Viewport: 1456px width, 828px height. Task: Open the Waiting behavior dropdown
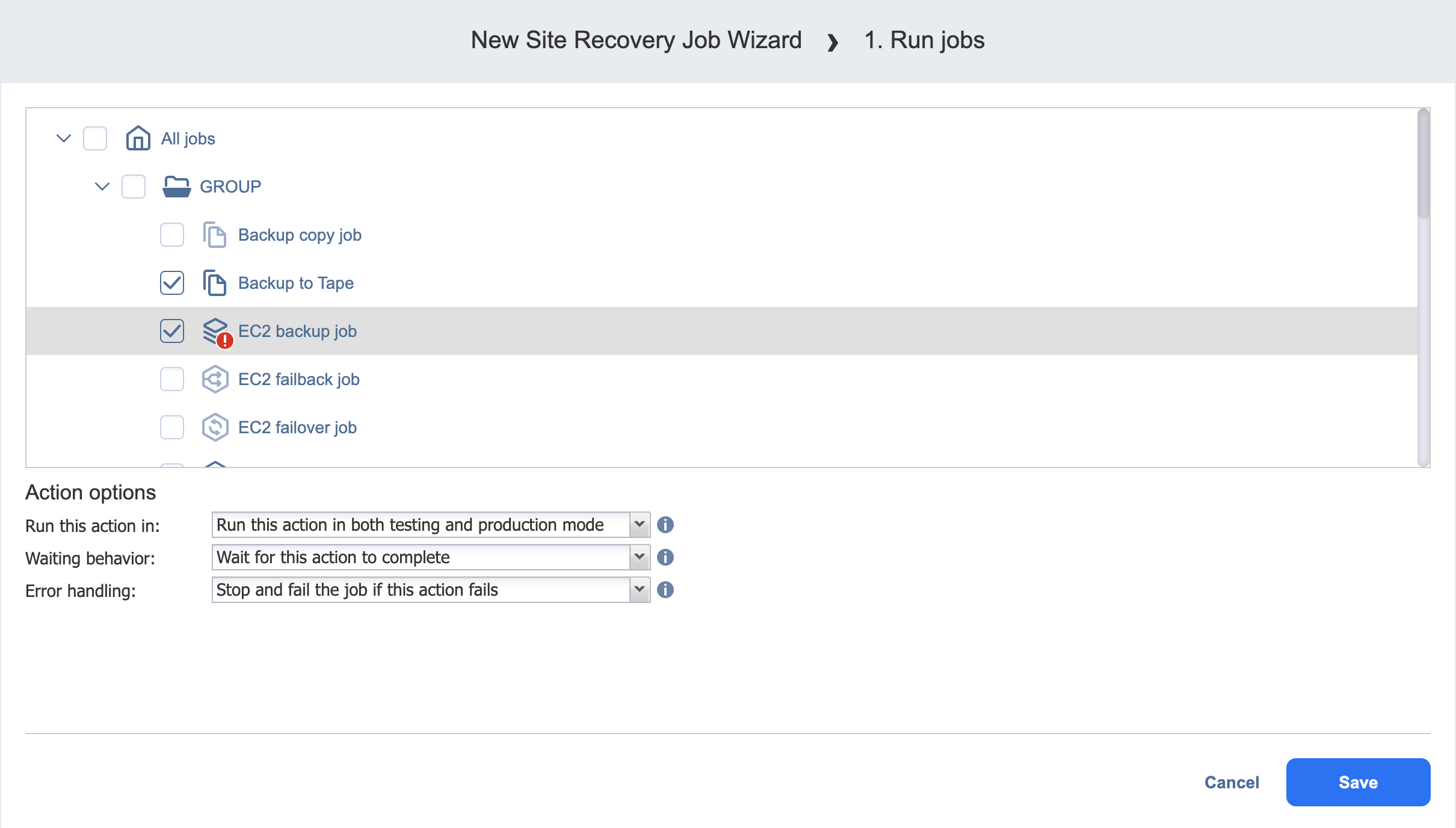click(x=431, y=557)
